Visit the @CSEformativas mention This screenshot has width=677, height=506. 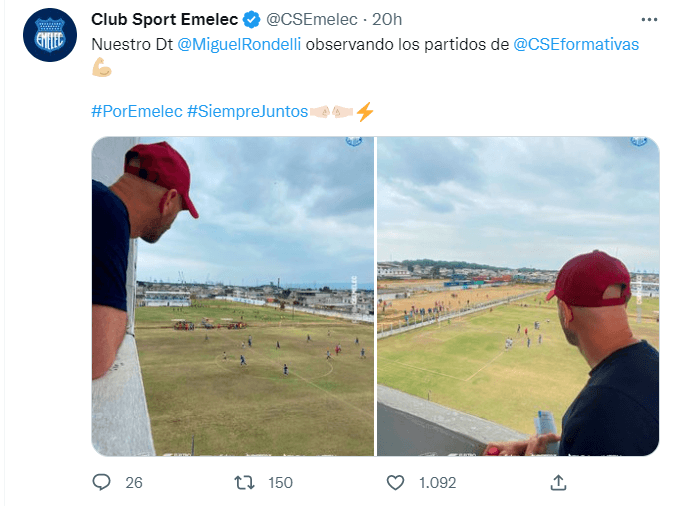pos(576,44)
